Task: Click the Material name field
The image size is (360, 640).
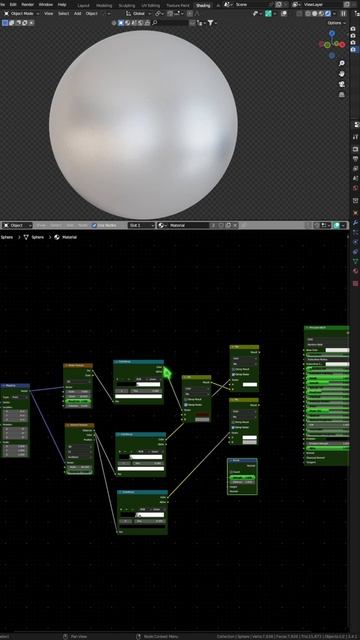Action: [x=189, y=225]
